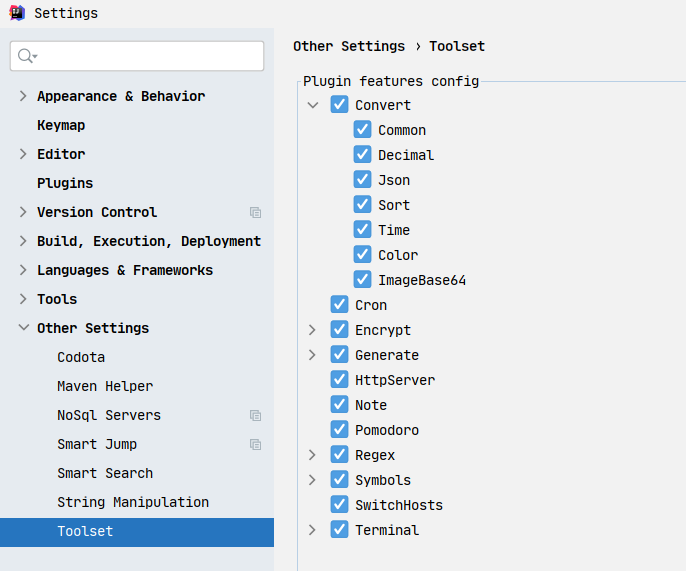Image resolution: width=686 pixels, height=571 pixels.
Task: Collapse the Convert tree node
Action: tap(312, 105)
